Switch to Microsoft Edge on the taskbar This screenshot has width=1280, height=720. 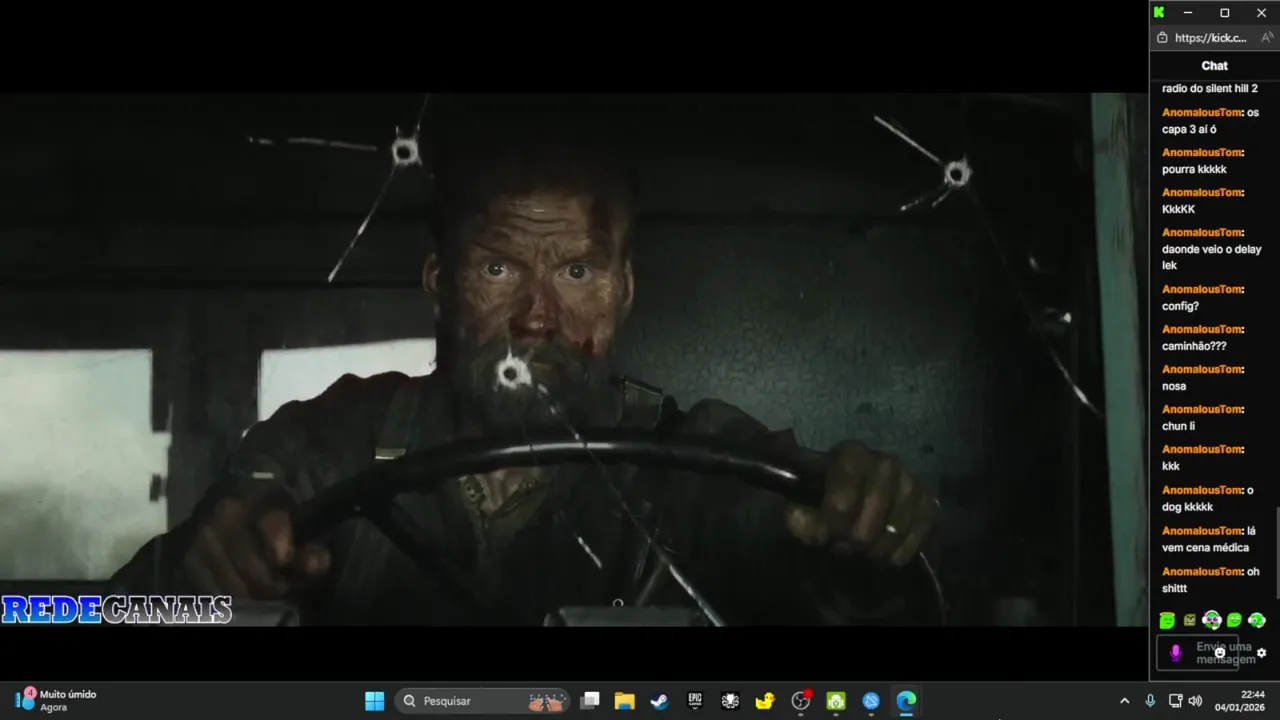coord(906,701)
